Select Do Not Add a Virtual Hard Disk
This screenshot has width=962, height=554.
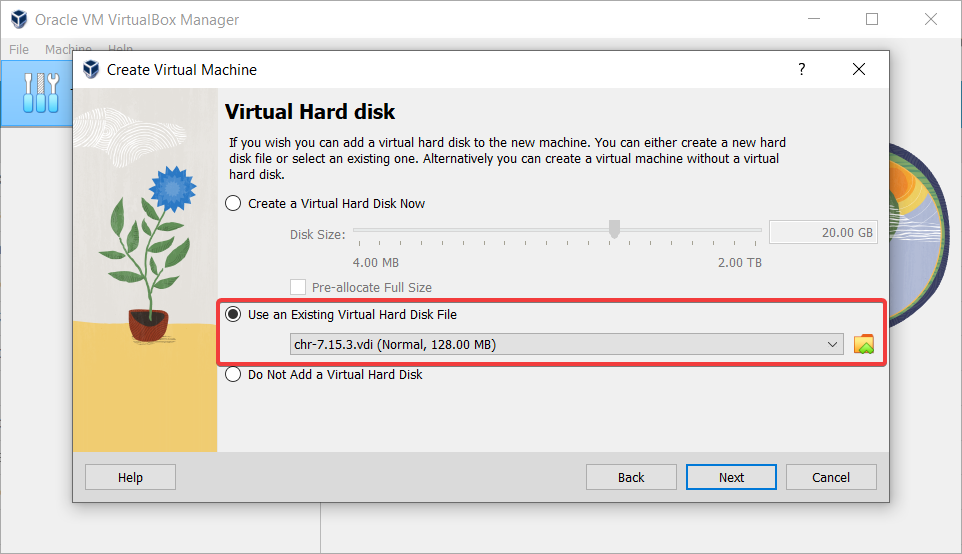(x=233, y=375)
